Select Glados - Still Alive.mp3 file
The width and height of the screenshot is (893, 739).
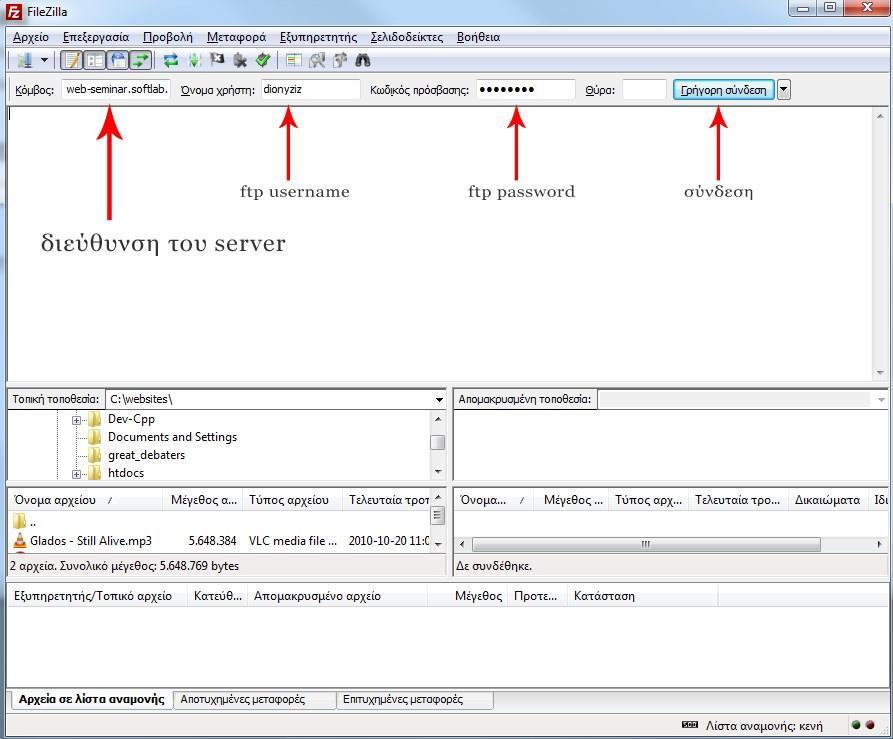pyautogui.click(x=91, y=541)
